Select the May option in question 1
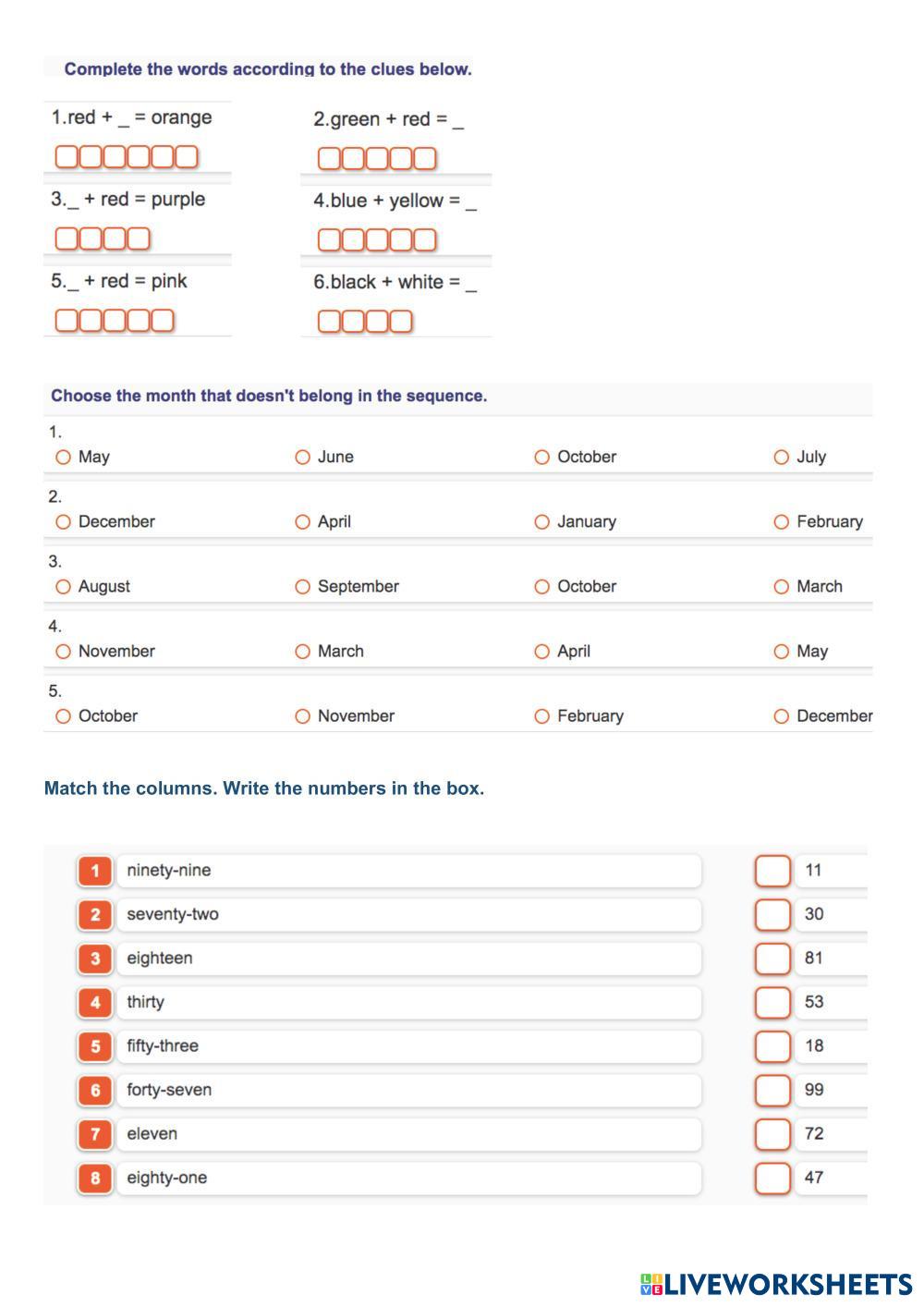 tap(64, 457)
